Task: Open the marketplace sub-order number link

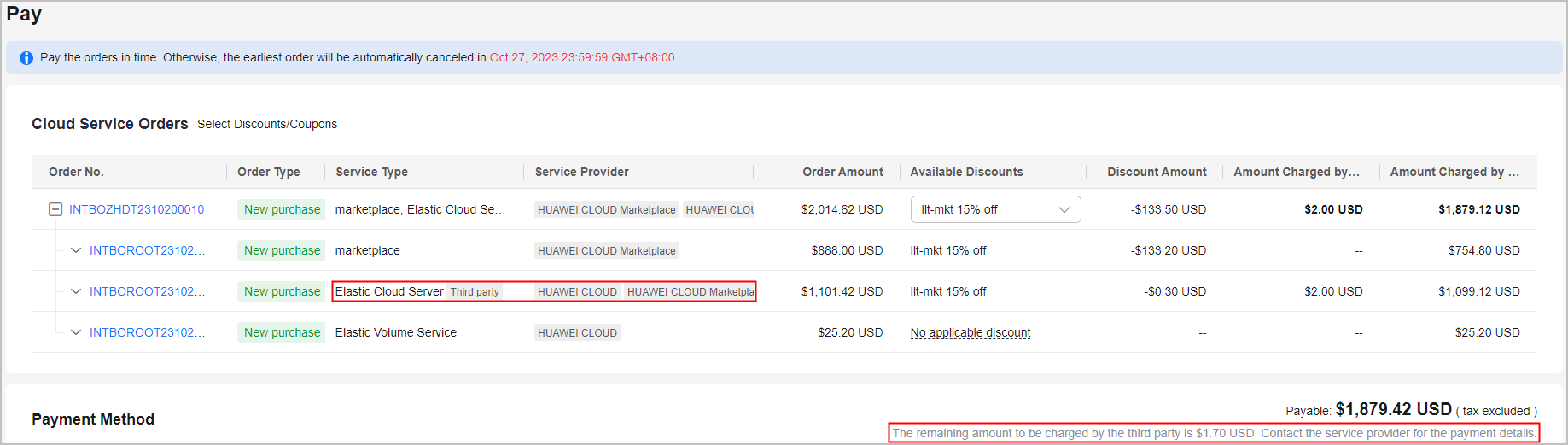Action: (147, 250)
